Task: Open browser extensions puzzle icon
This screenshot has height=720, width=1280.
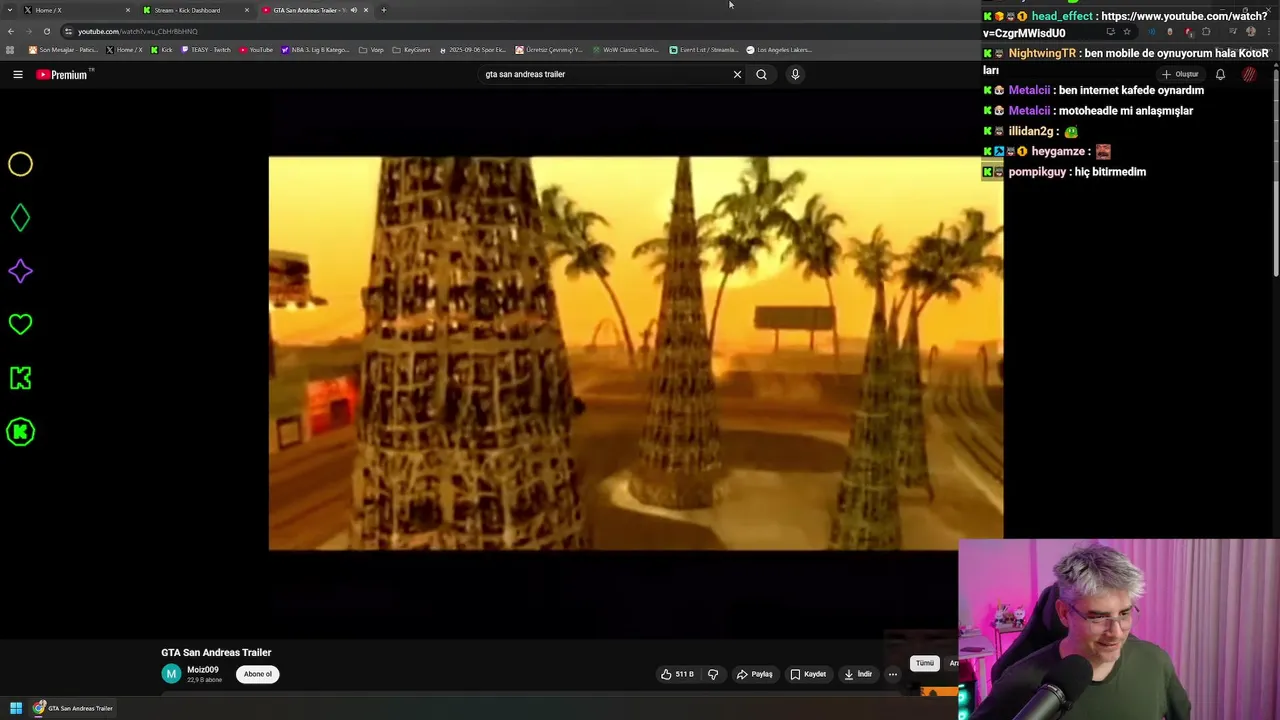Action: (1205, 31)
